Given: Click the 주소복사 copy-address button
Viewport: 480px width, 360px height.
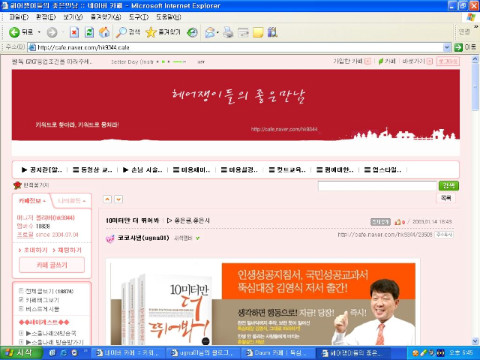Looking at the screenshot, I should 445,235.
